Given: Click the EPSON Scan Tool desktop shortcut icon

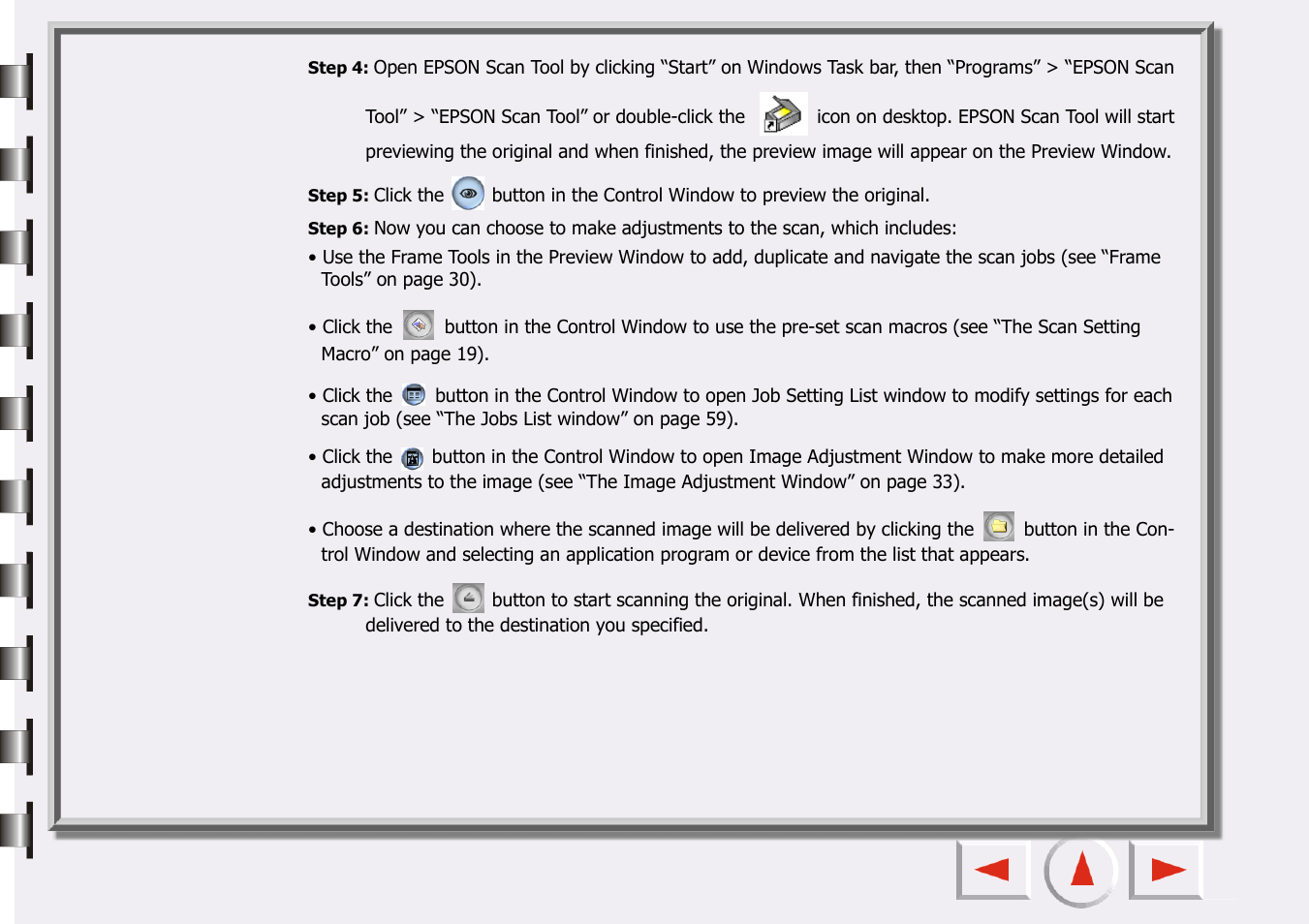Looking at the screenshot, I should 783,114.
